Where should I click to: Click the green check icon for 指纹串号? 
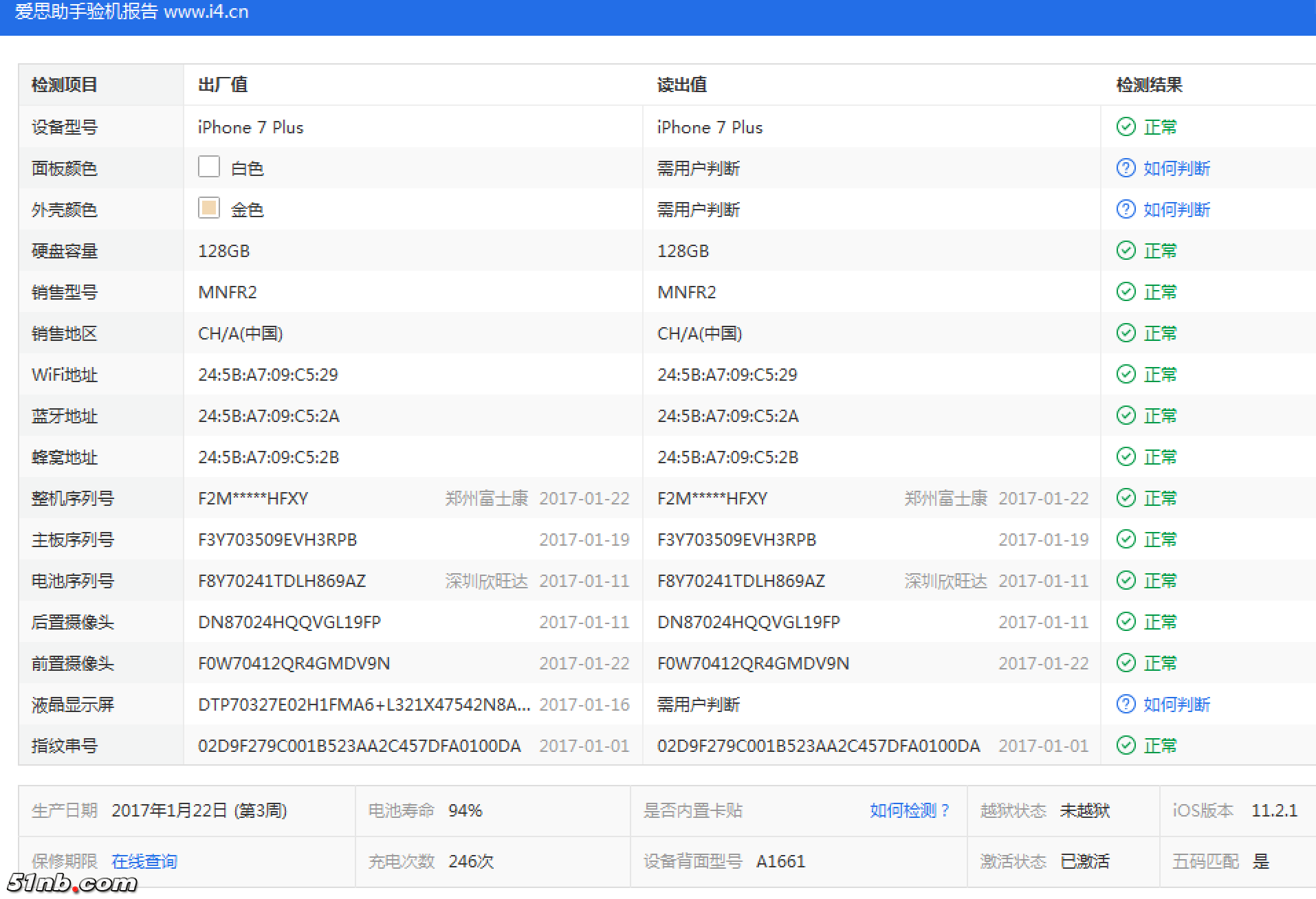[x=1126, y=745]
